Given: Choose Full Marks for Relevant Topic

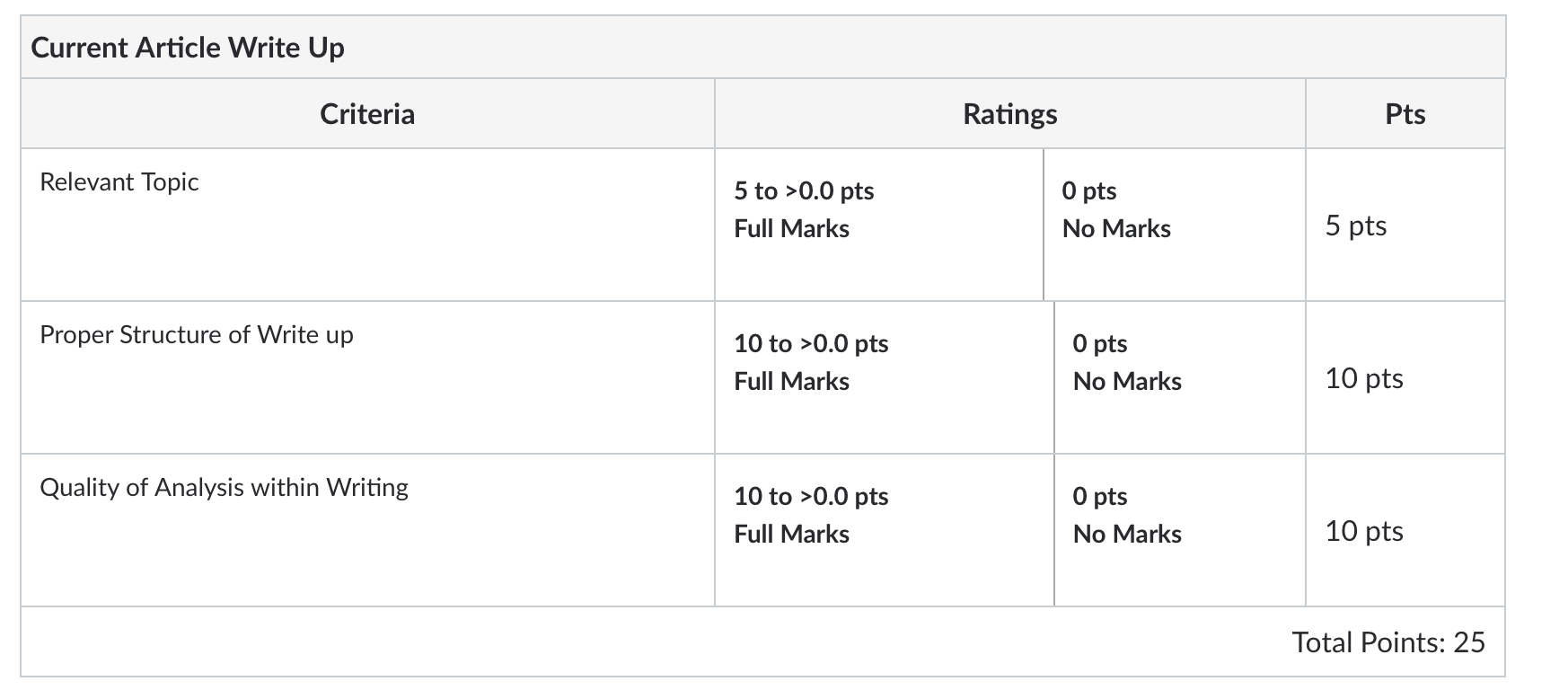Looking at the screenshot, I should (791, 229).
